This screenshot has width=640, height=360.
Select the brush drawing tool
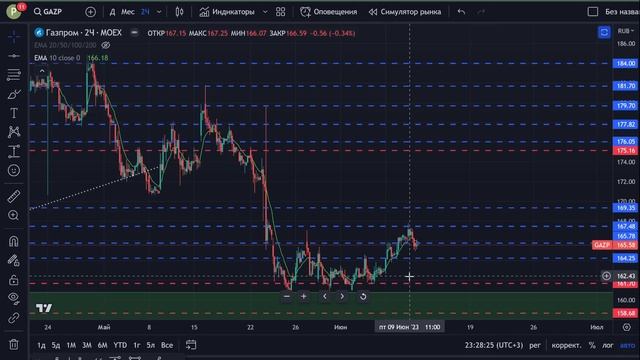click(14, 94)
